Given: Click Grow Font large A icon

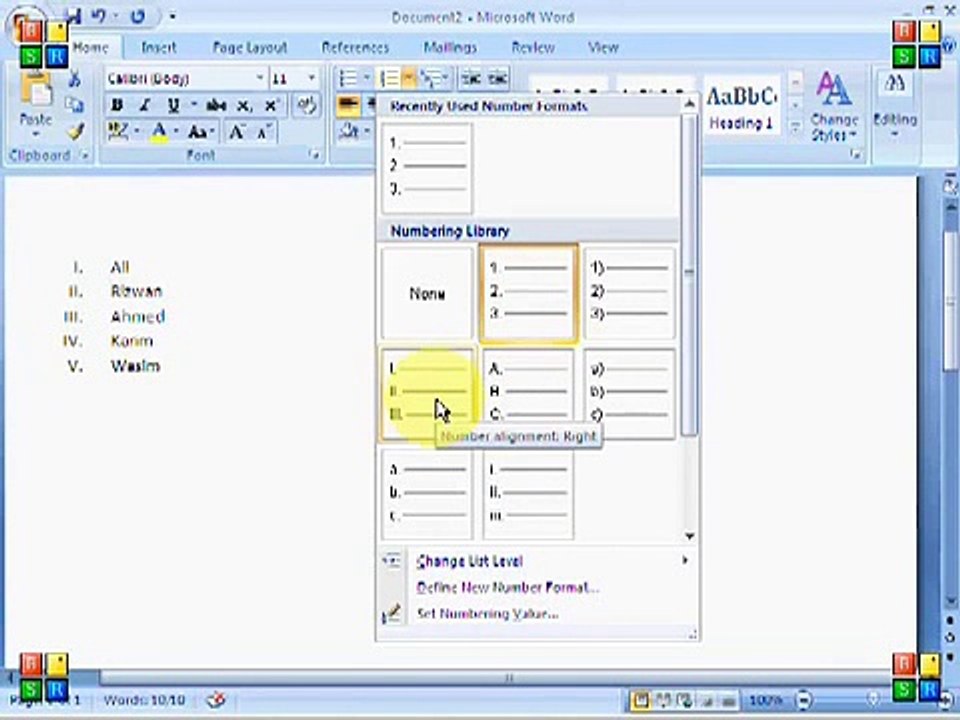Looking at the screenshot, I should click(236, 132).
